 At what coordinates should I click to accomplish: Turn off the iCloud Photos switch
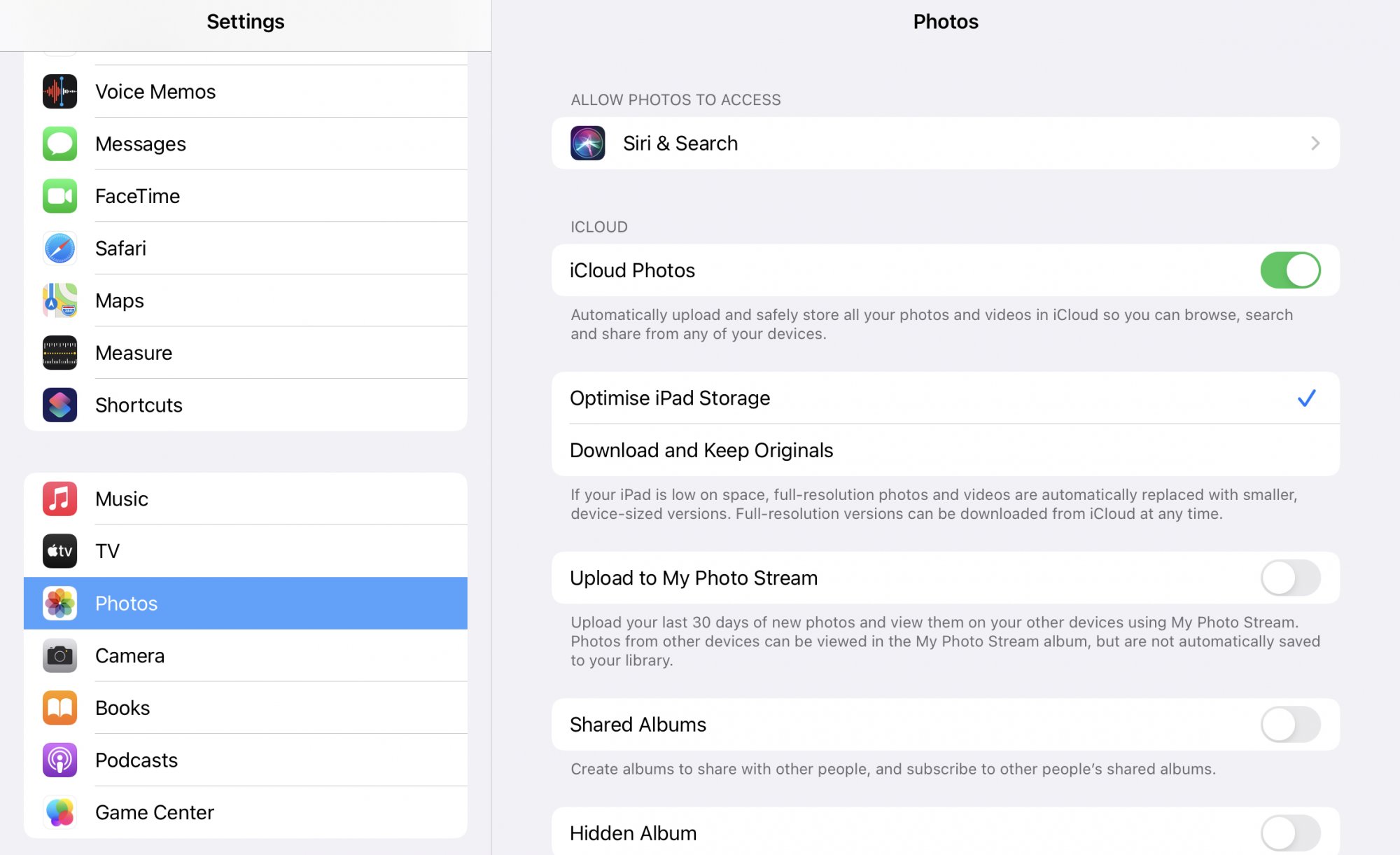point(1289,270)
